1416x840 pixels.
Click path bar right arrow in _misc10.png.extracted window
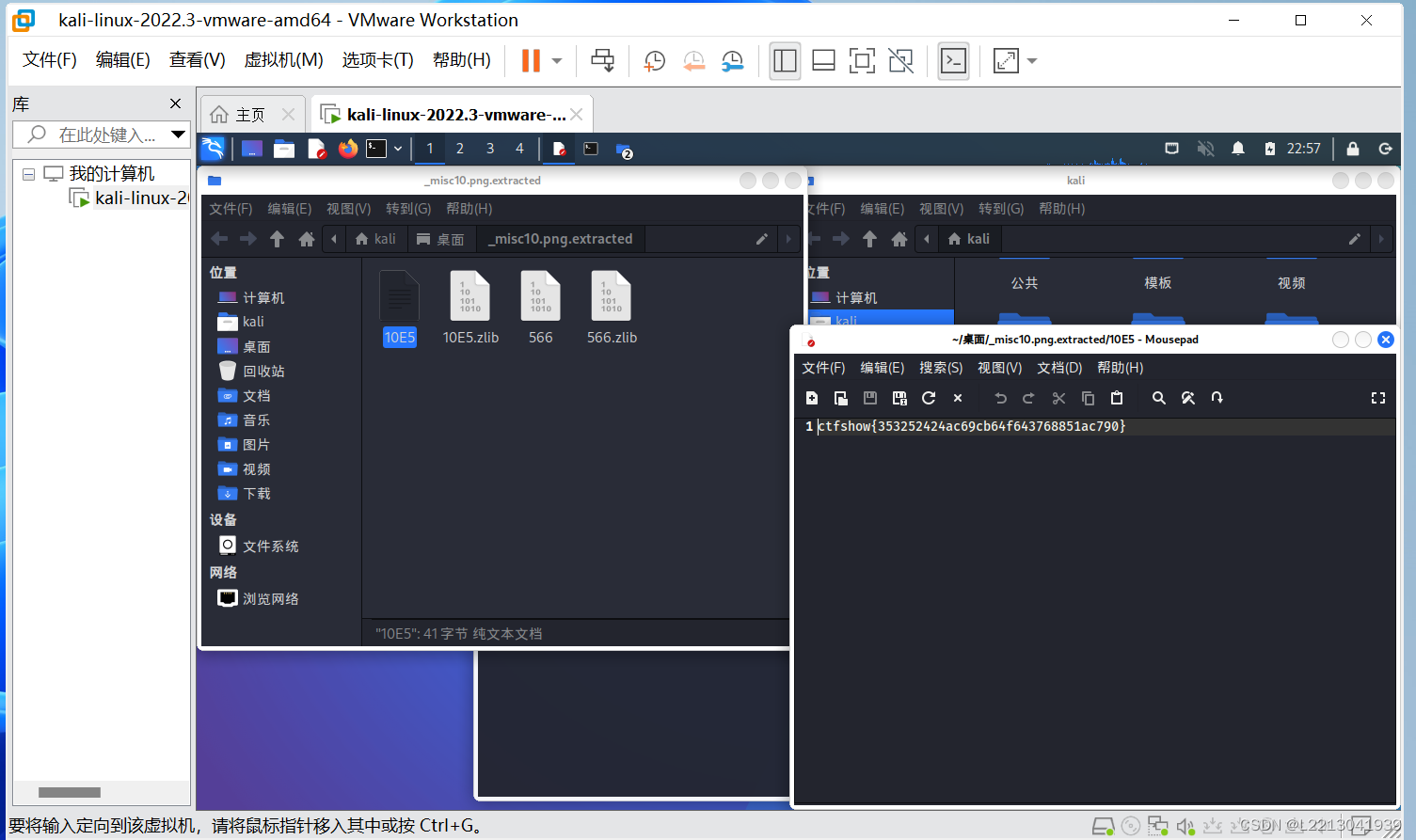[x=788, y=239]
